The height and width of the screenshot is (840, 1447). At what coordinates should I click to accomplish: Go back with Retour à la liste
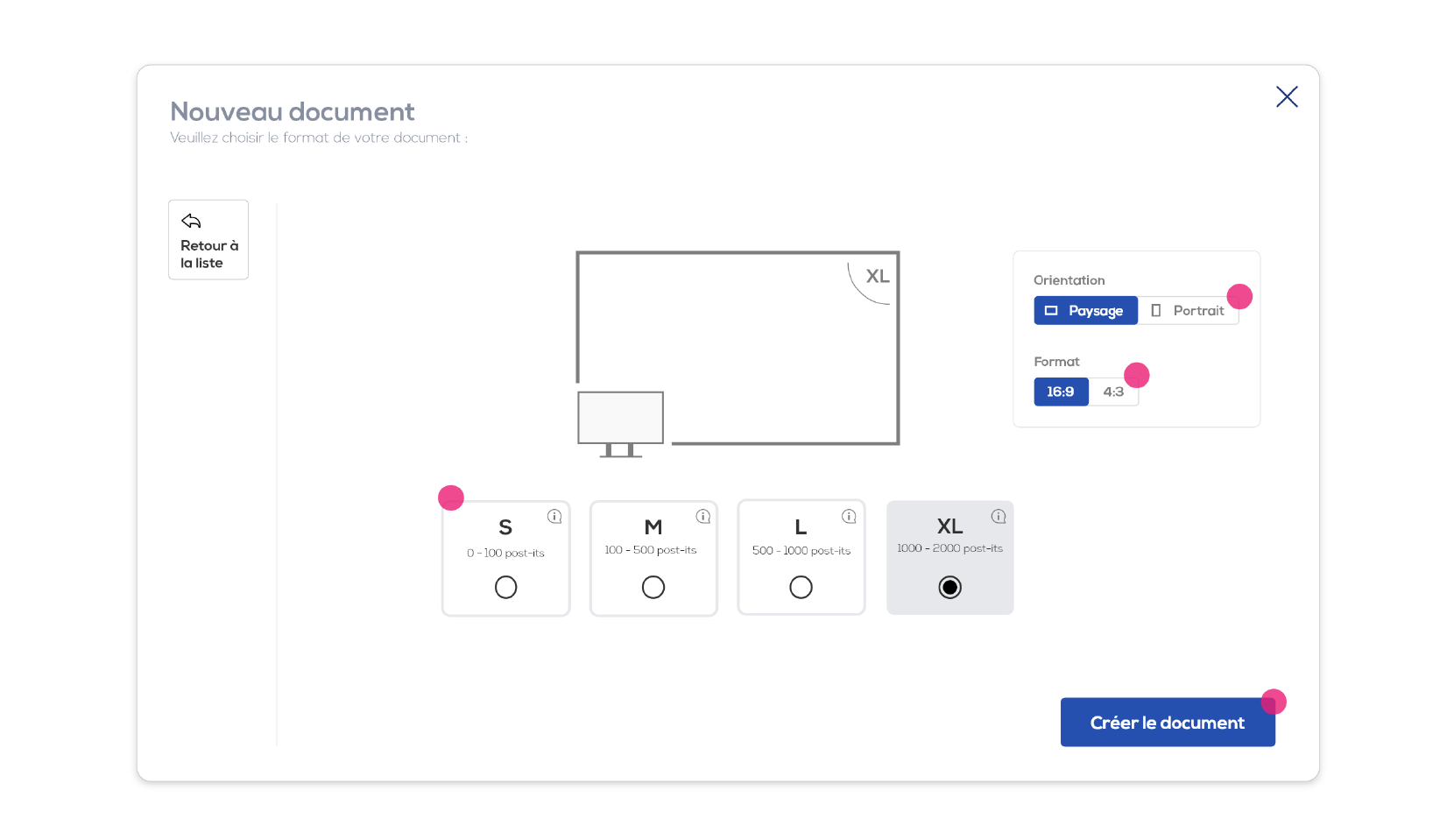208,240
